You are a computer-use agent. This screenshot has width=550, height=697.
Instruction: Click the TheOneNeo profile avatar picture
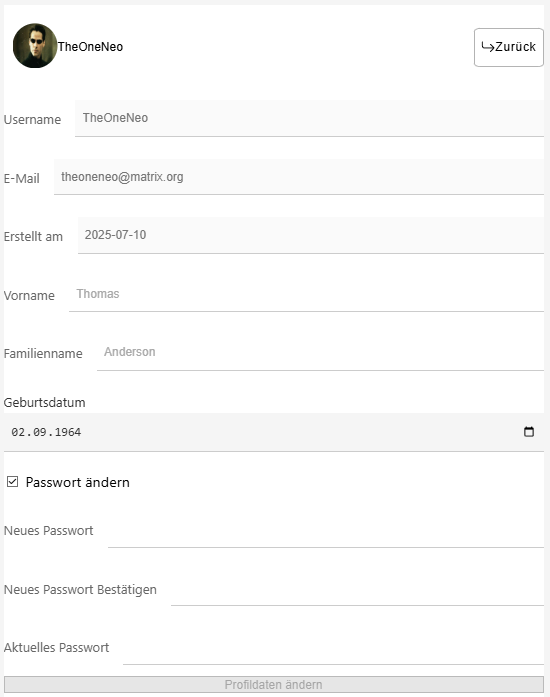pos(35,46)
